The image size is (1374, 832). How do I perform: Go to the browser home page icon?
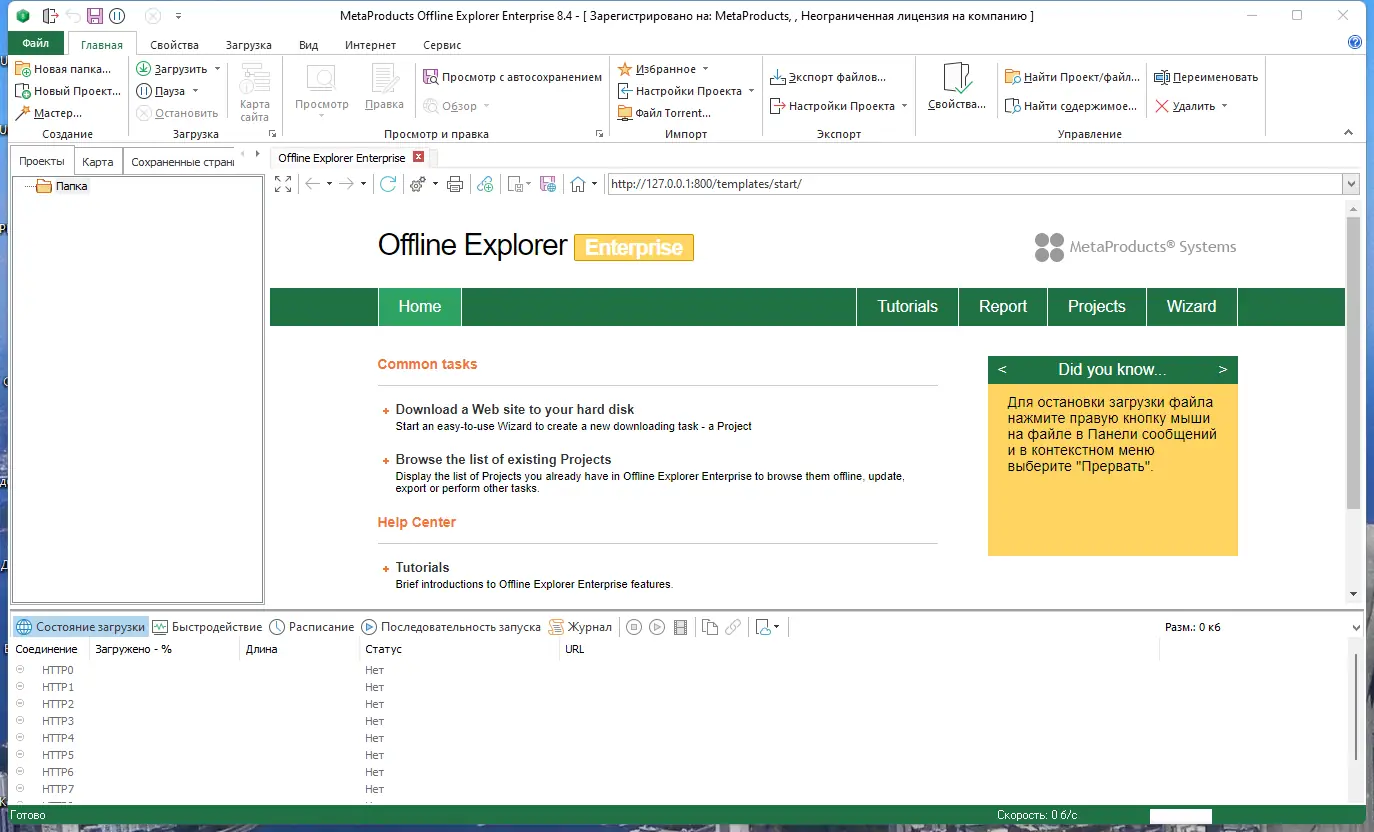point(577,184)
